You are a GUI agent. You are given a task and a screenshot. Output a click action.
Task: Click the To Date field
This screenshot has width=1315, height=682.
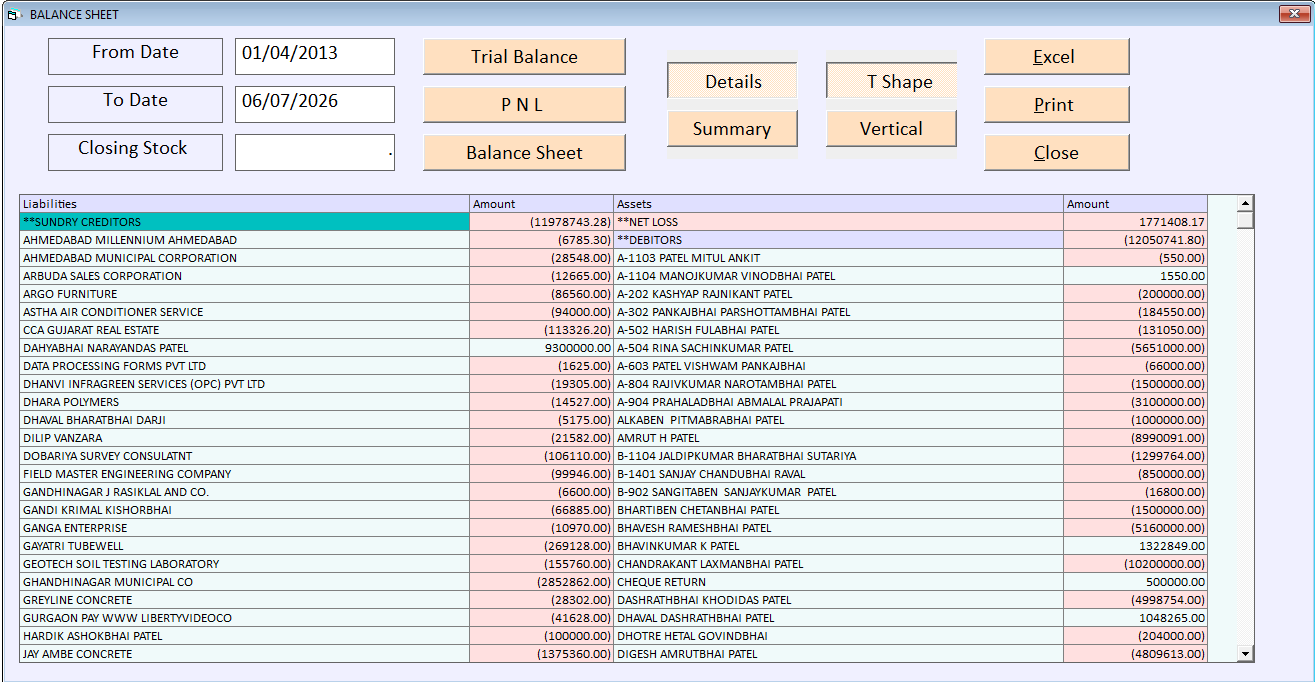click(x=315, y=104)
